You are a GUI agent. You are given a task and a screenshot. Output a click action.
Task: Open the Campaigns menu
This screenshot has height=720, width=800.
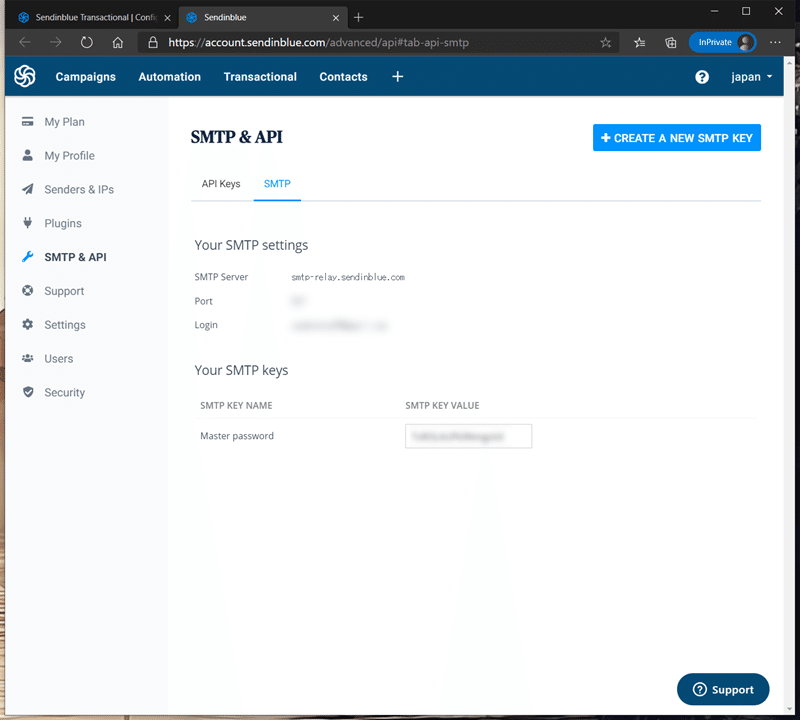pyautogui.click(x=86, y=77)
